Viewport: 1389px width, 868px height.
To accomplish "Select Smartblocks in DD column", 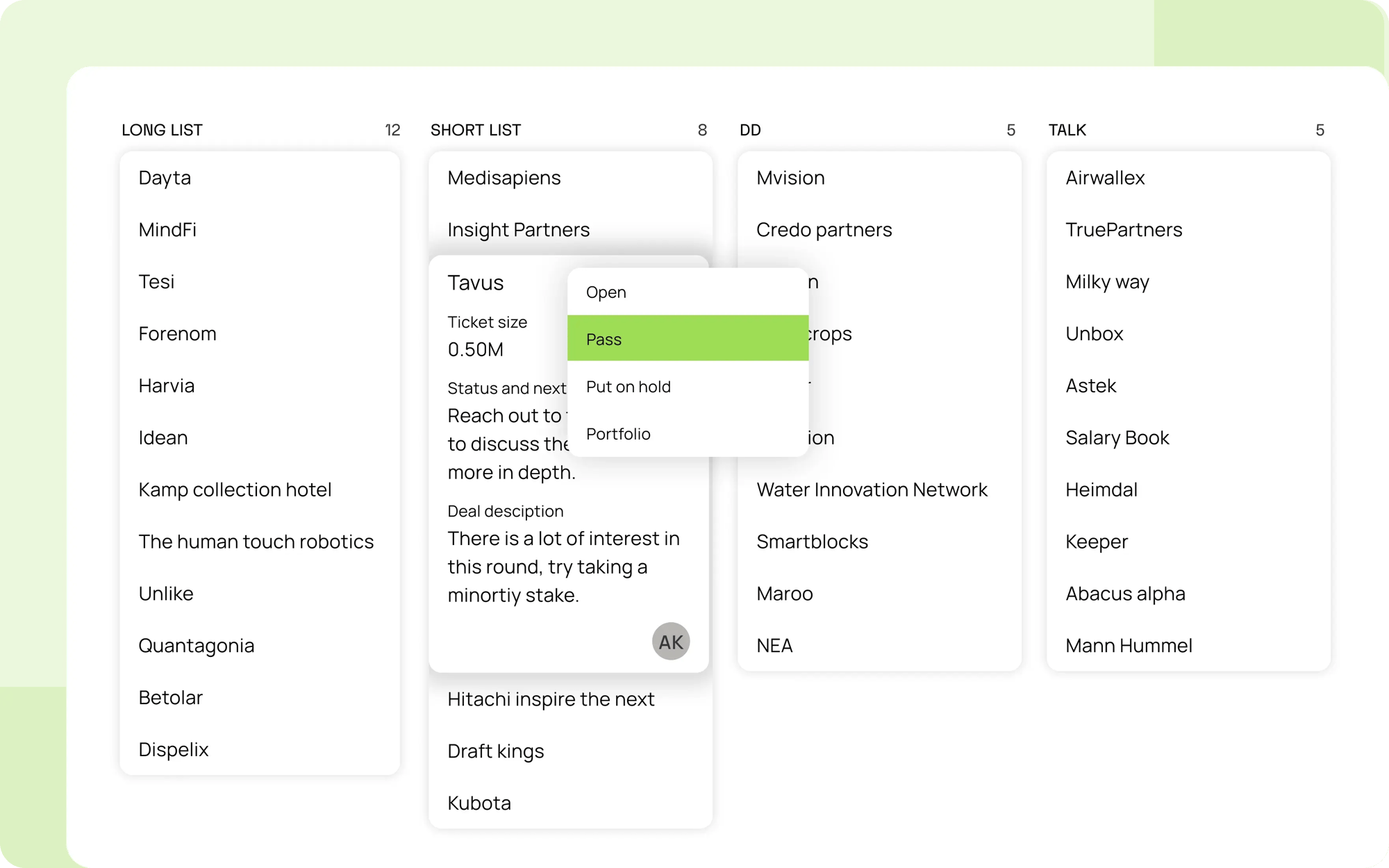I will (x=812, y=542).
